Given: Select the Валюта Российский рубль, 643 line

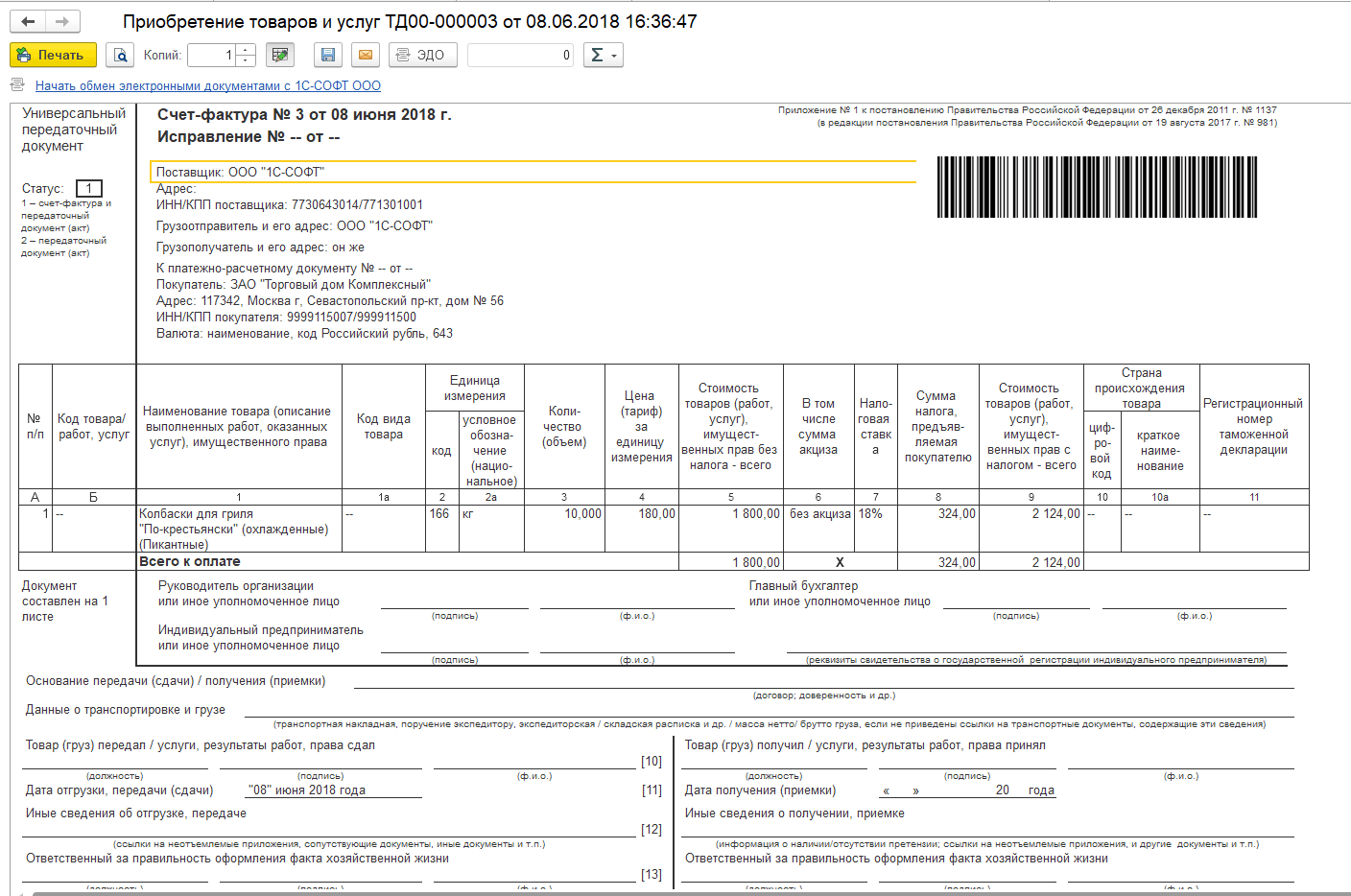Looking at the screenshot, I should point(304,333).
